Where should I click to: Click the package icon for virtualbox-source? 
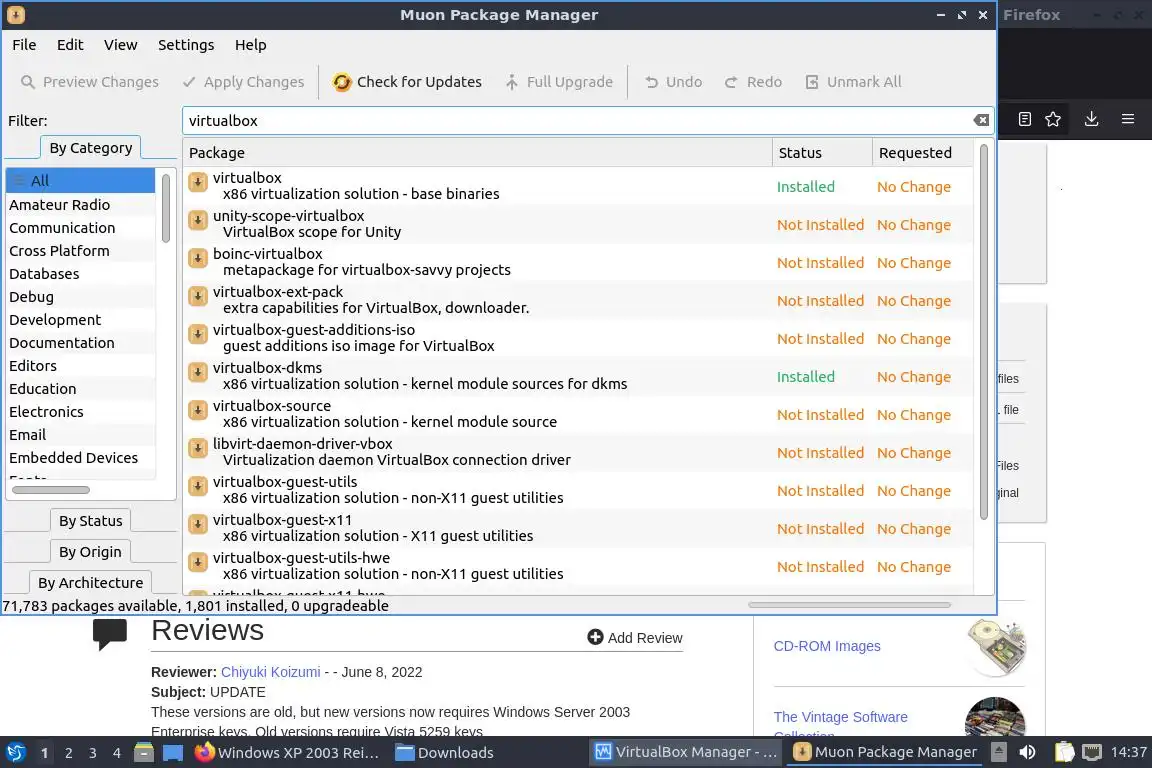click(x=198, y=410)
